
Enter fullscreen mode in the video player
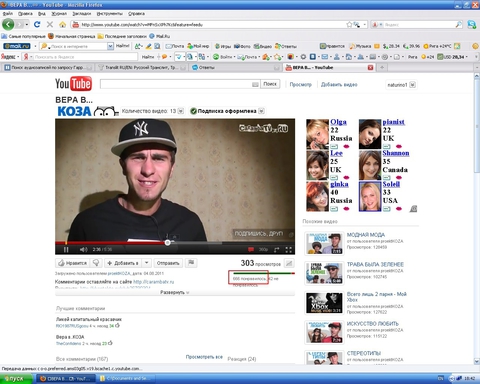pos(289,249)
